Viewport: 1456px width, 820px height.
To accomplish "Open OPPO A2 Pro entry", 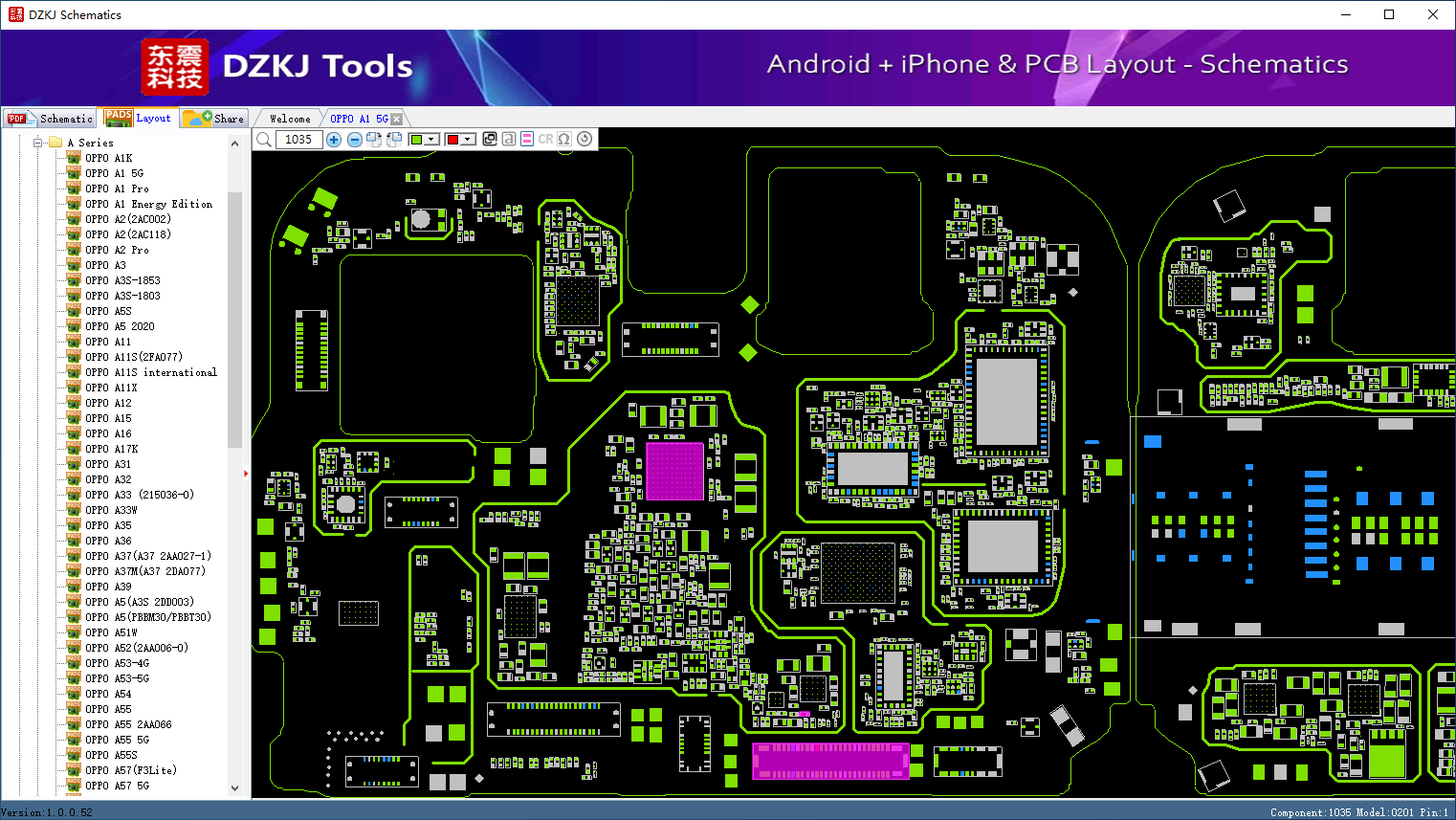I will pyautogui.click(x=117, y=250).
